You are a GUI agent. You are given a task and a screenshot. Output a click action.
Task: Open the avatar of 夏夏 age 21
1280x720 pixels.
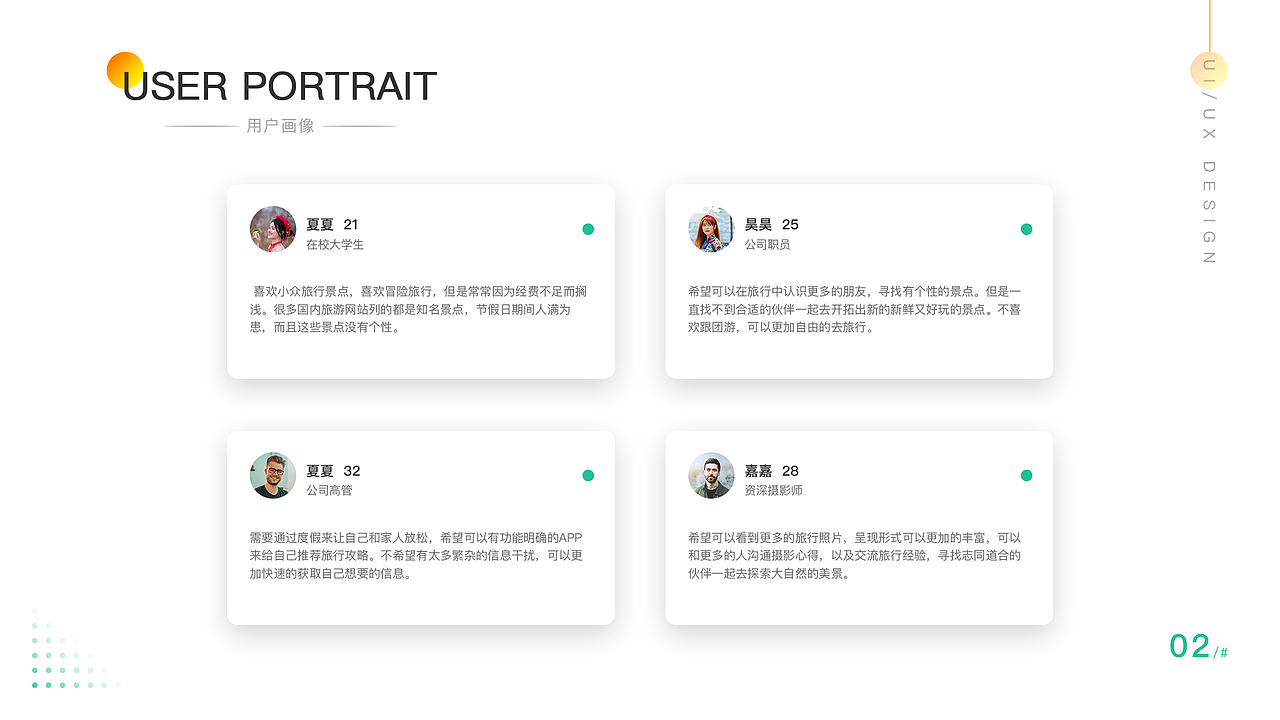coord(273,229)
